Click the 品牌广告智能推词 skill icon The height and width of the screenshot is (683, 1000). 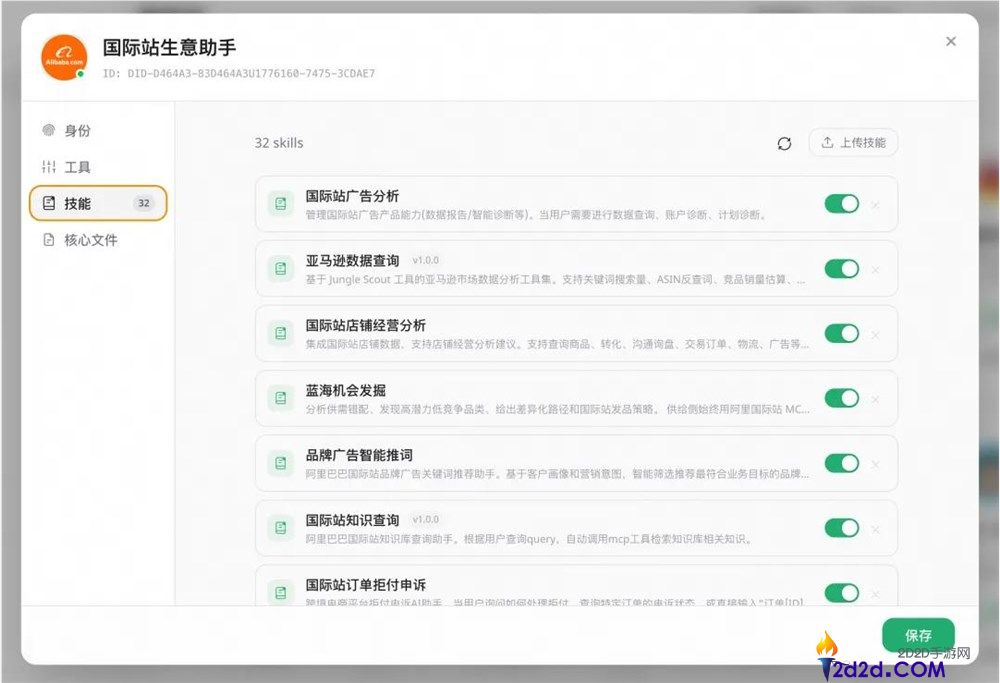pyautogui.click(x=280, y=464)
